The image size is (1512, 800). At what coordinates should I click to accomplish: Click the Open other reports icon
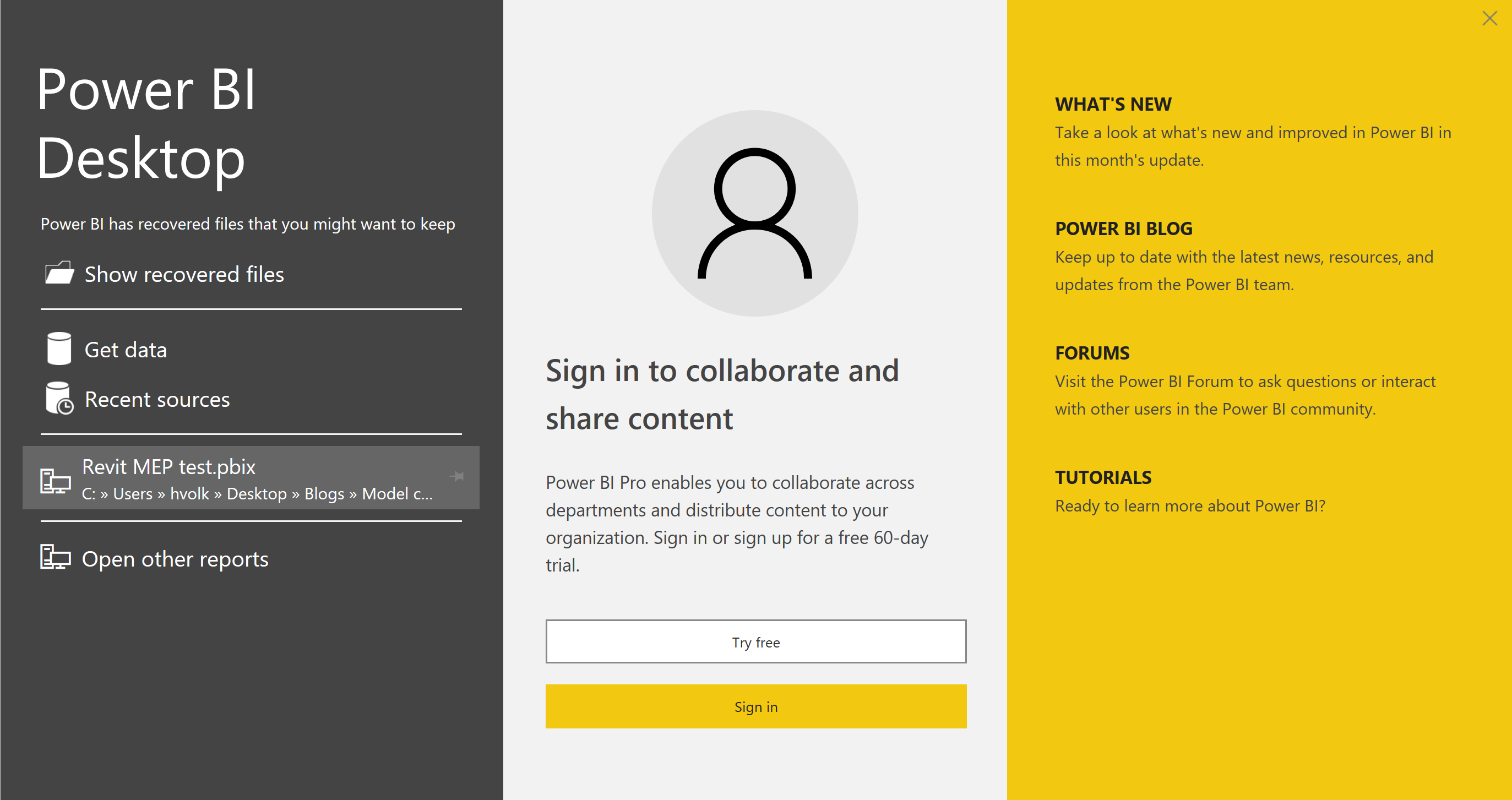[x=55, y=557]
